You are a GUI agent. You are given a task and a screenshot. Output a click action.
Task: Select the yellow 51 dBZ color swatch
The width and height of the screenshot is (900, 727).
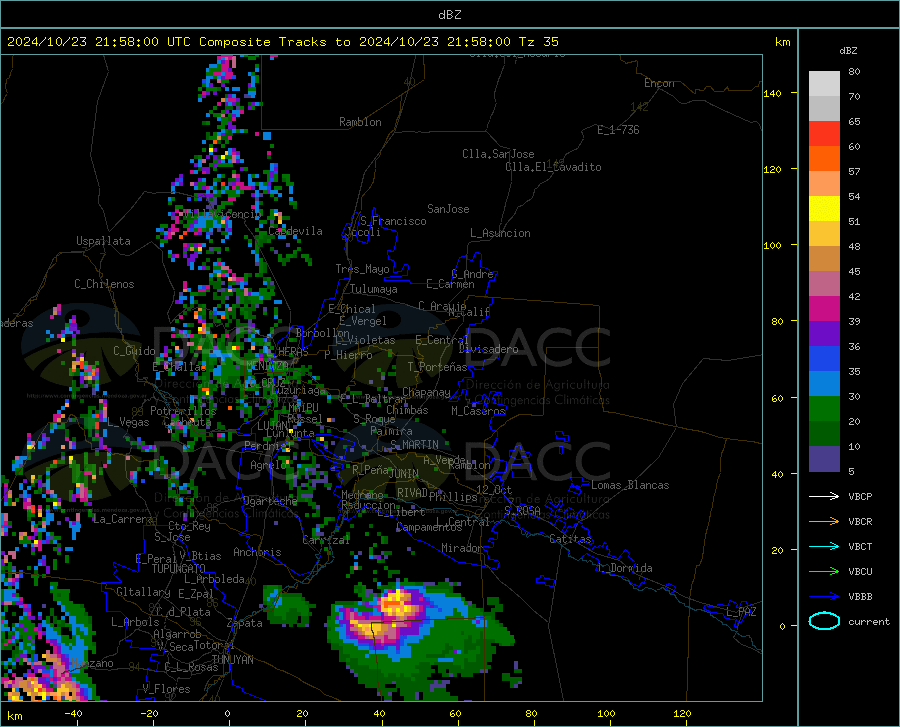(x=824, y=209)
